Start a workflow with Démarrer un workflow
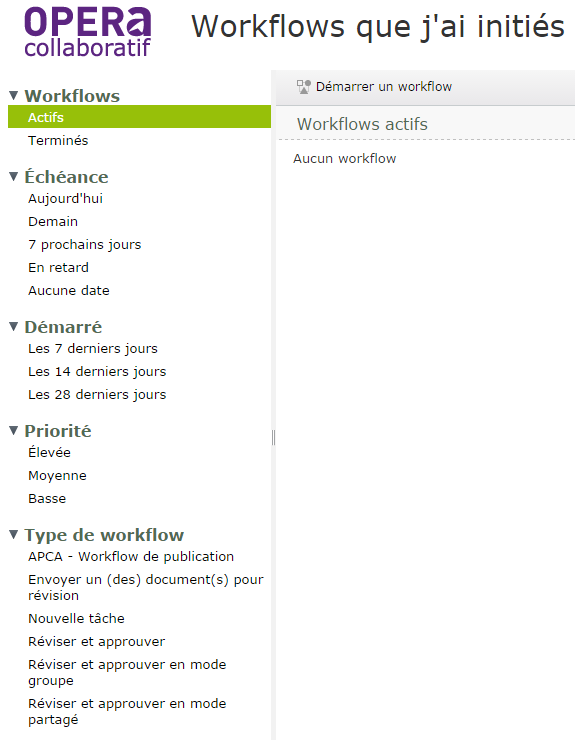 tap(384, 87)
